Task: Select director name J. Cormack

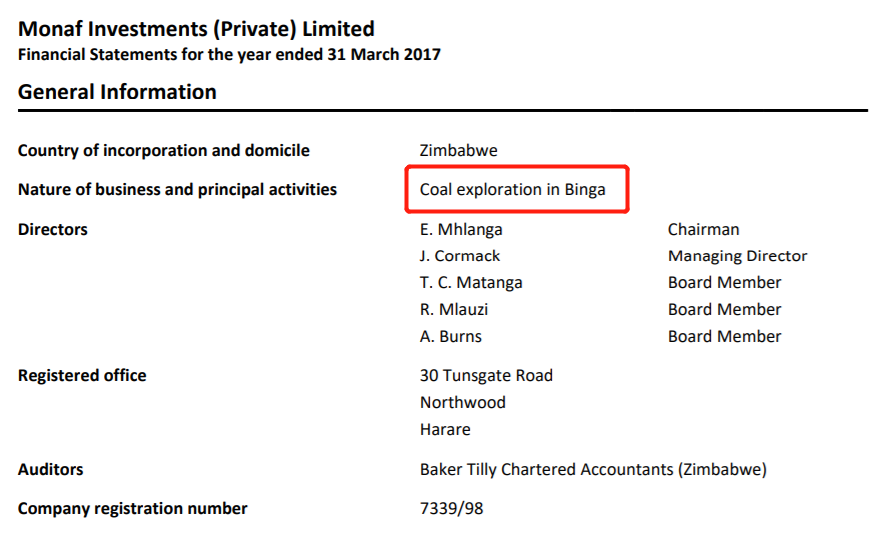Action: point(460,256)
